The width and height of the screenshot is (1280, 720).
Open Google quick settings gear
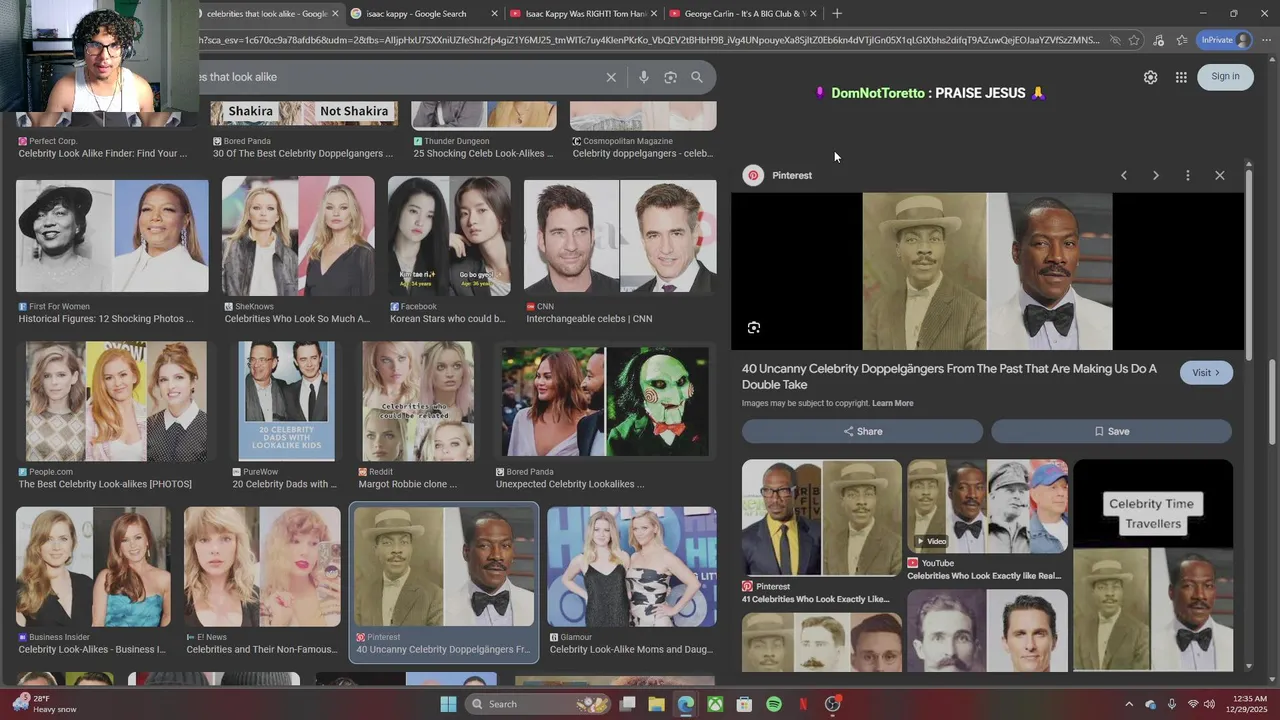coord(1150,77)
